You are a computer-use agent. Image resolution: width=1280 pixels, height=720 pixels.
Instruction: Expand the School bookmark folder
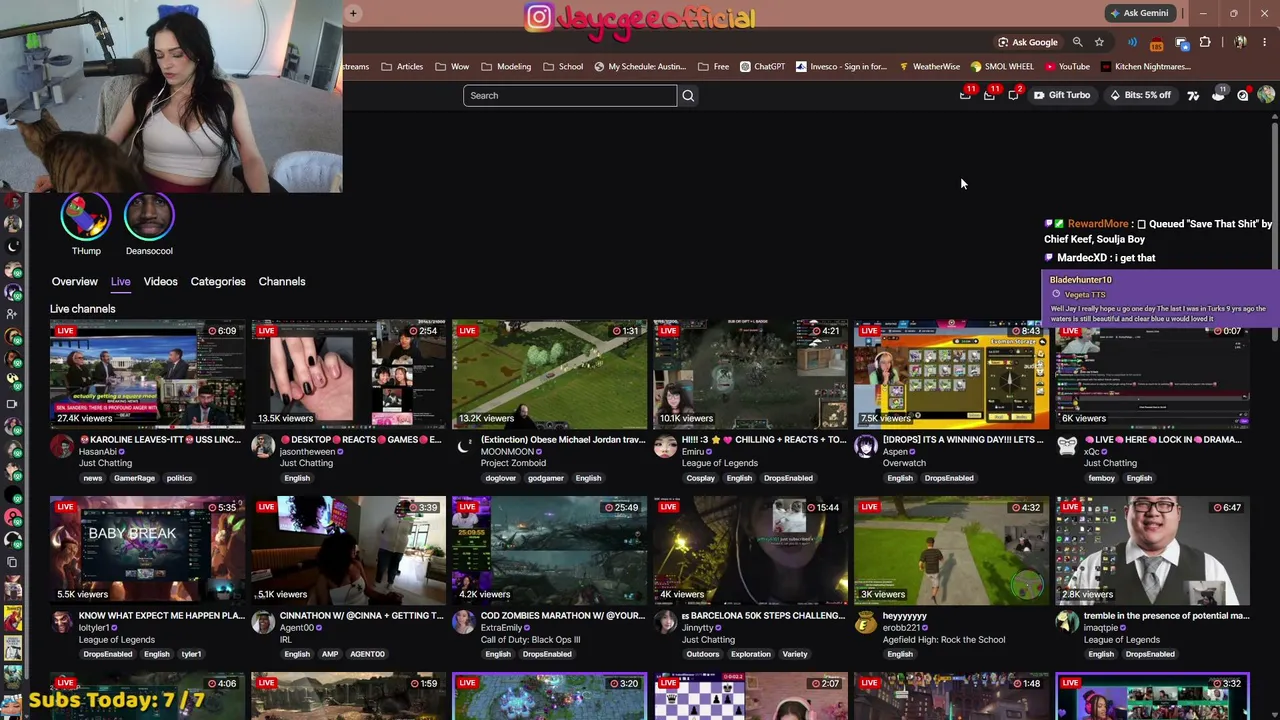click(563, 67)
